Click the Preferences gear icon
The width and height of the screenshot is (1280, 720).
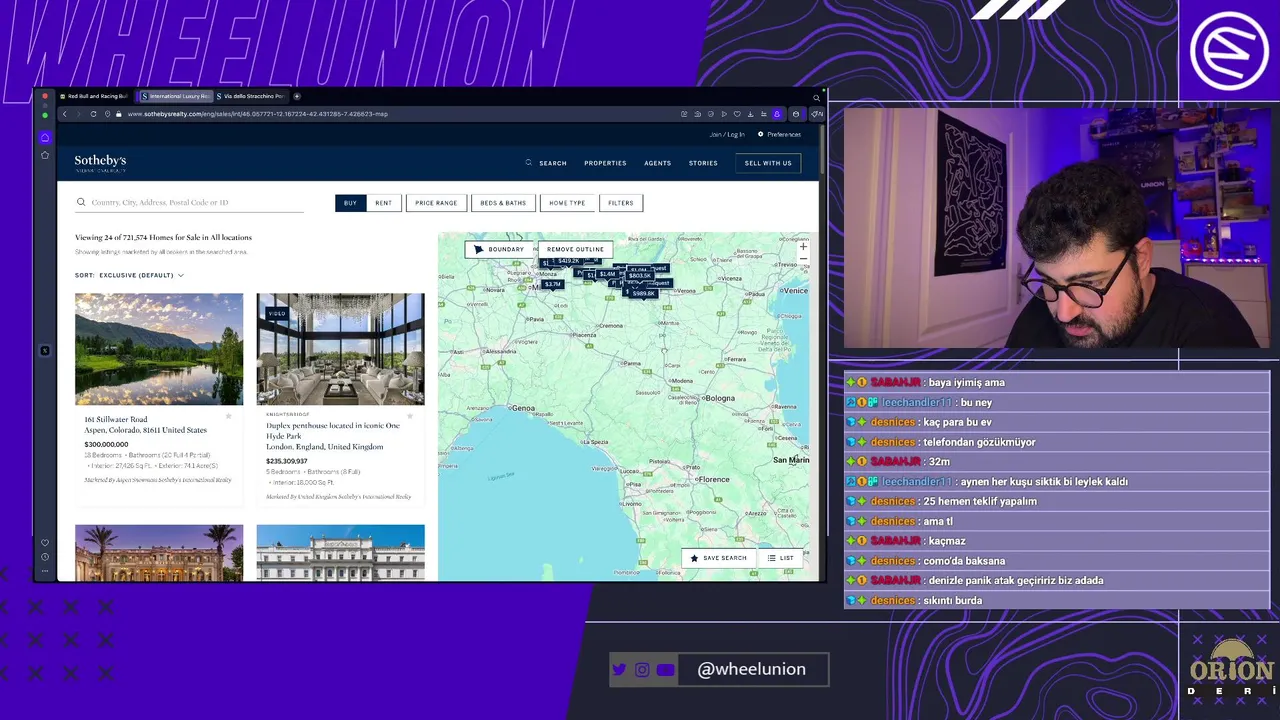pos(760,134)
